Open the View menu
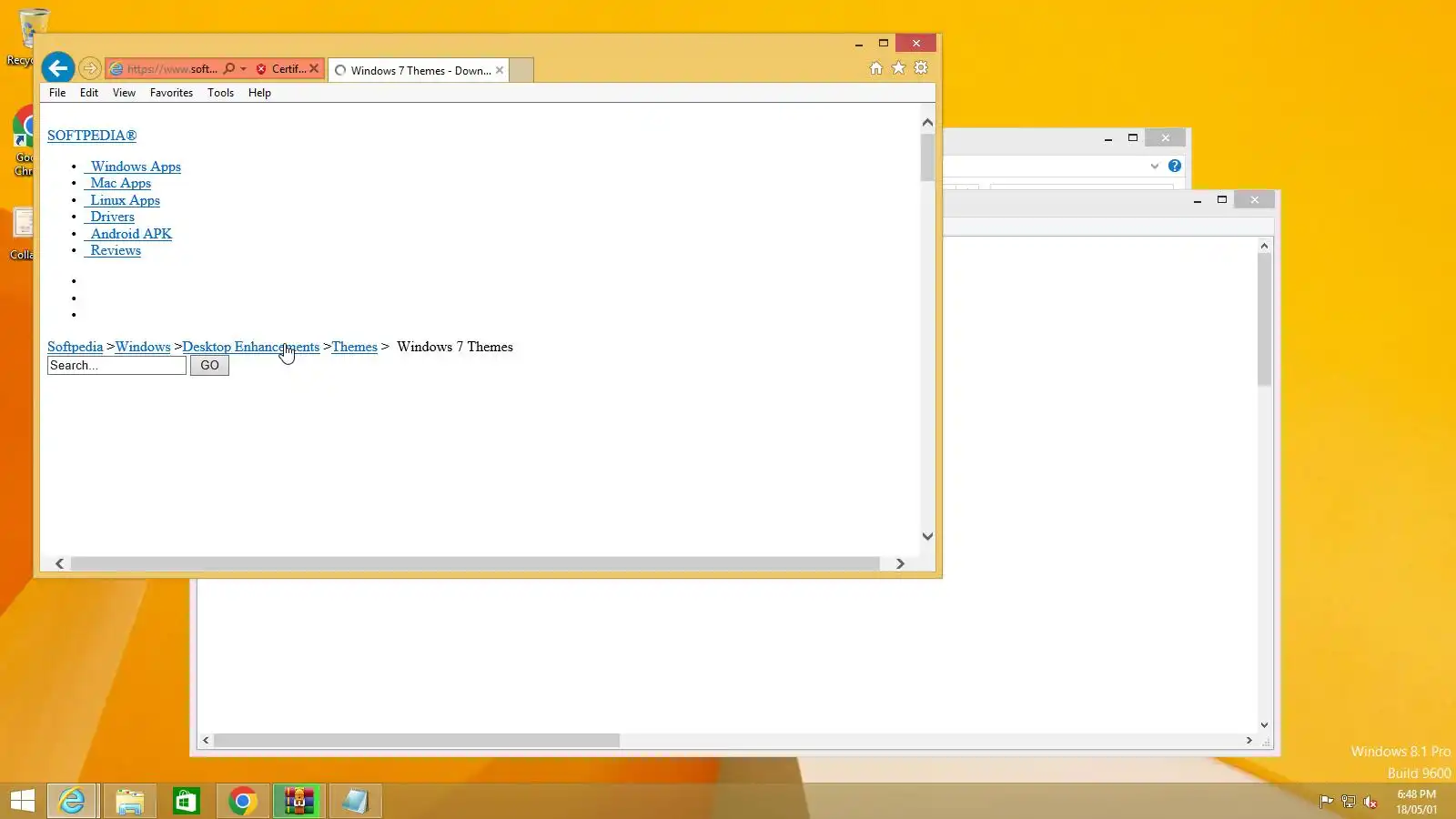Viewport: 1456px width, 819px height. point(124,93)
